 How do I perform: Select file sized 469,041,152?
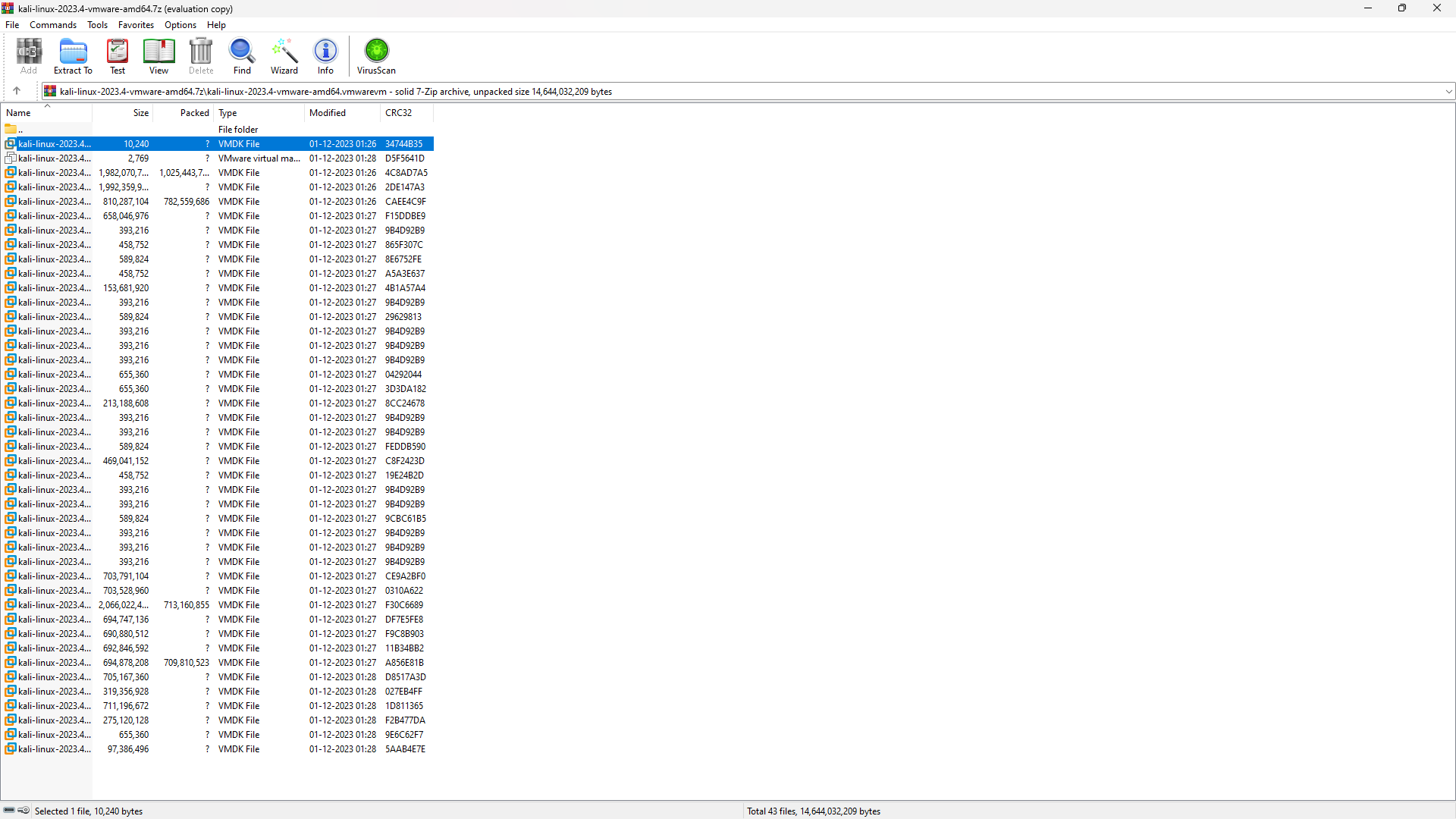click(218, 461)
